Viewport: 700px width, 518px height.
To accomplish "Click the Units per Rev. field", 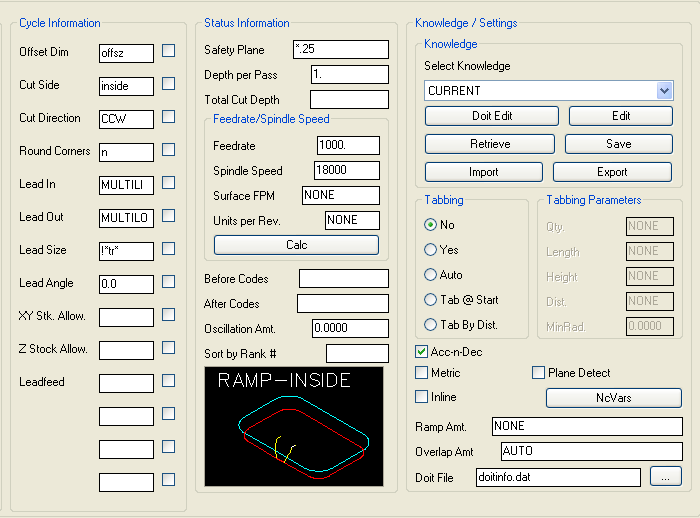I will [352, 221].
